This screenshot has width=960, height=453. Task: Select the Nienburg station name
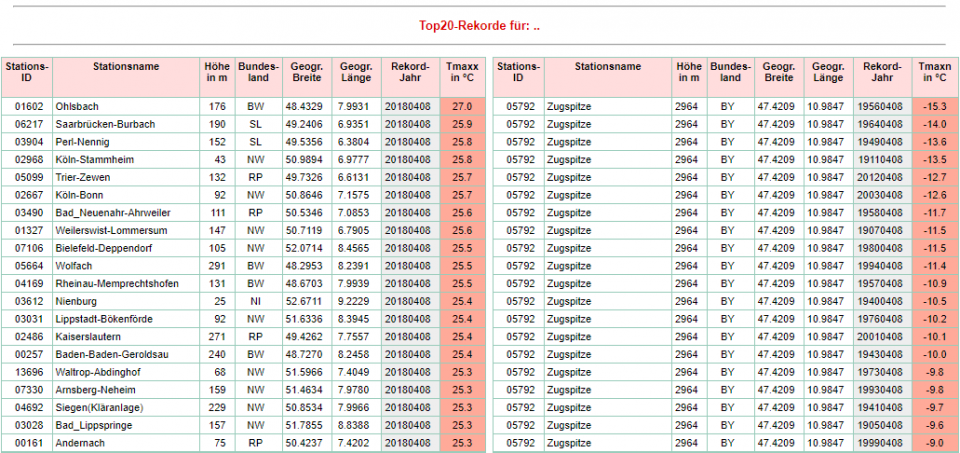pyautogui.click(x=77, y=301)
